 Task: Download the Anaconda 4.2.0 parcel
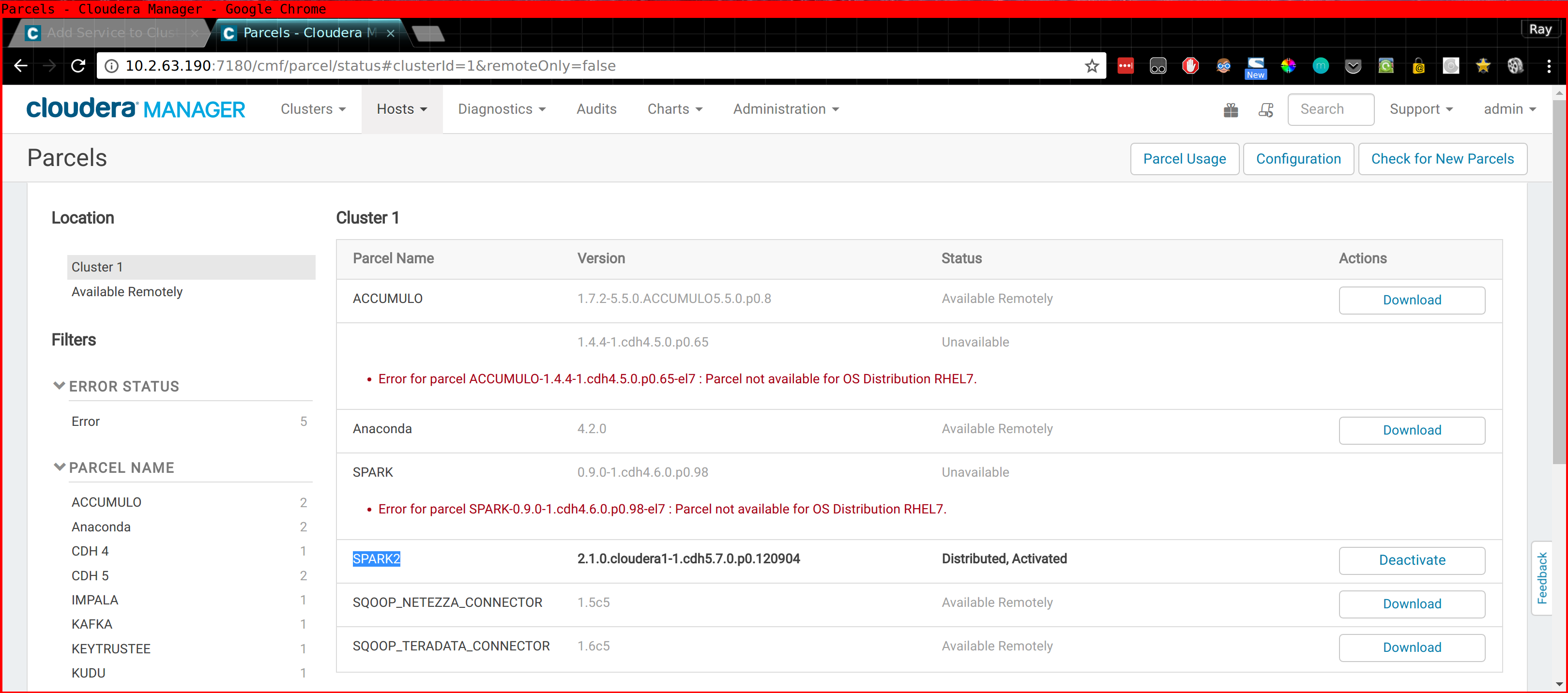pos(1412,430)
